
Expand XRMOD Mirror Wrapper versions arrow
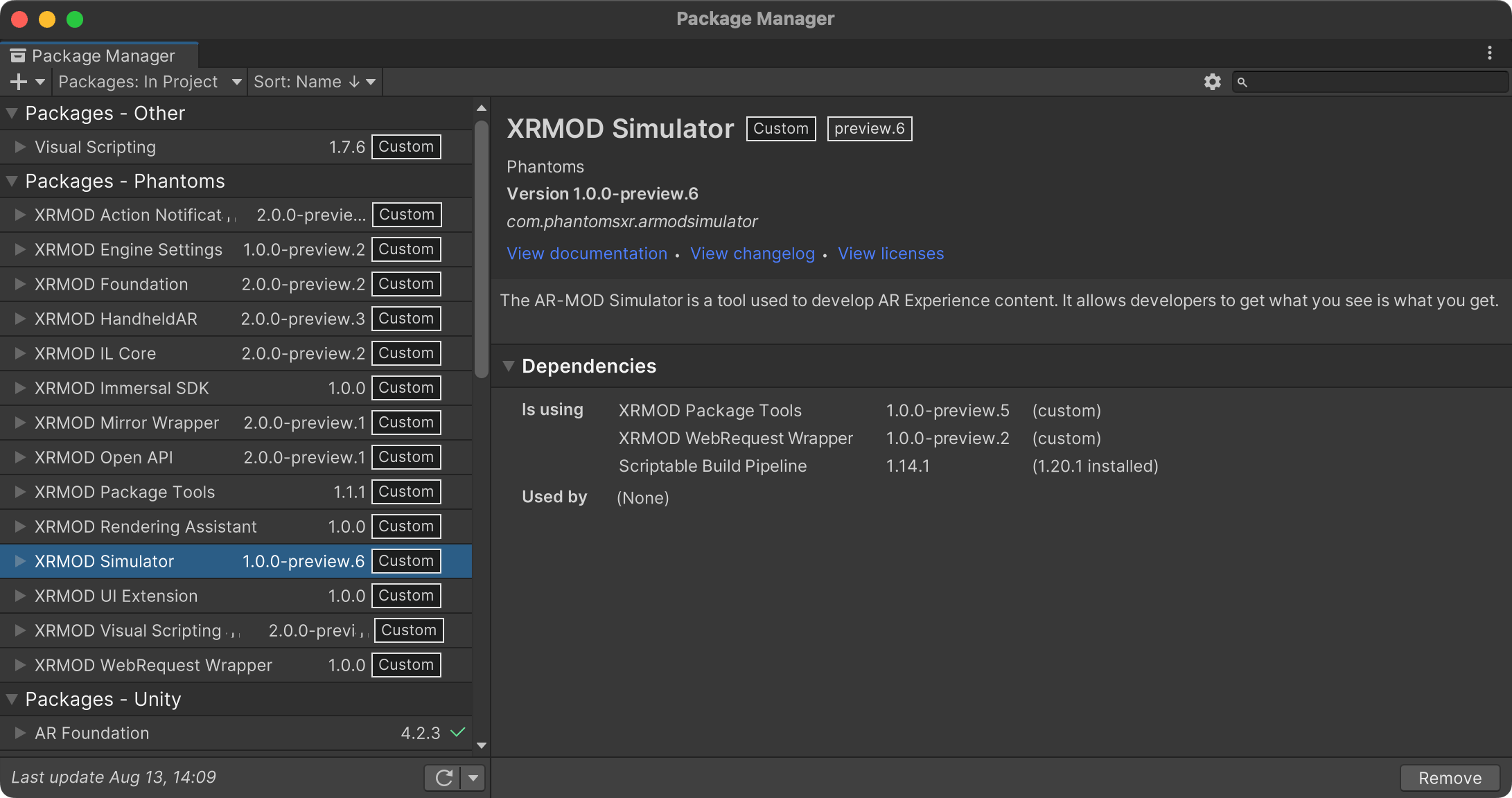(x=20, y=423)
